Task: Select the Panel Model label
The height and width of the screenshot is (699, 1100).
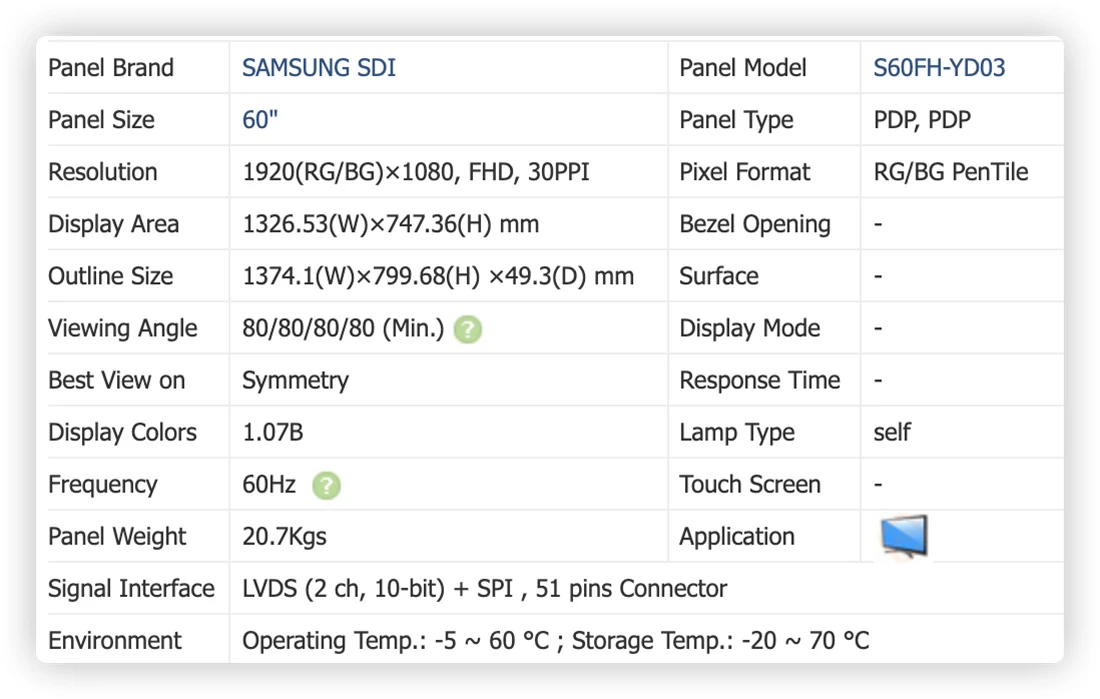Action: (743, 68)
